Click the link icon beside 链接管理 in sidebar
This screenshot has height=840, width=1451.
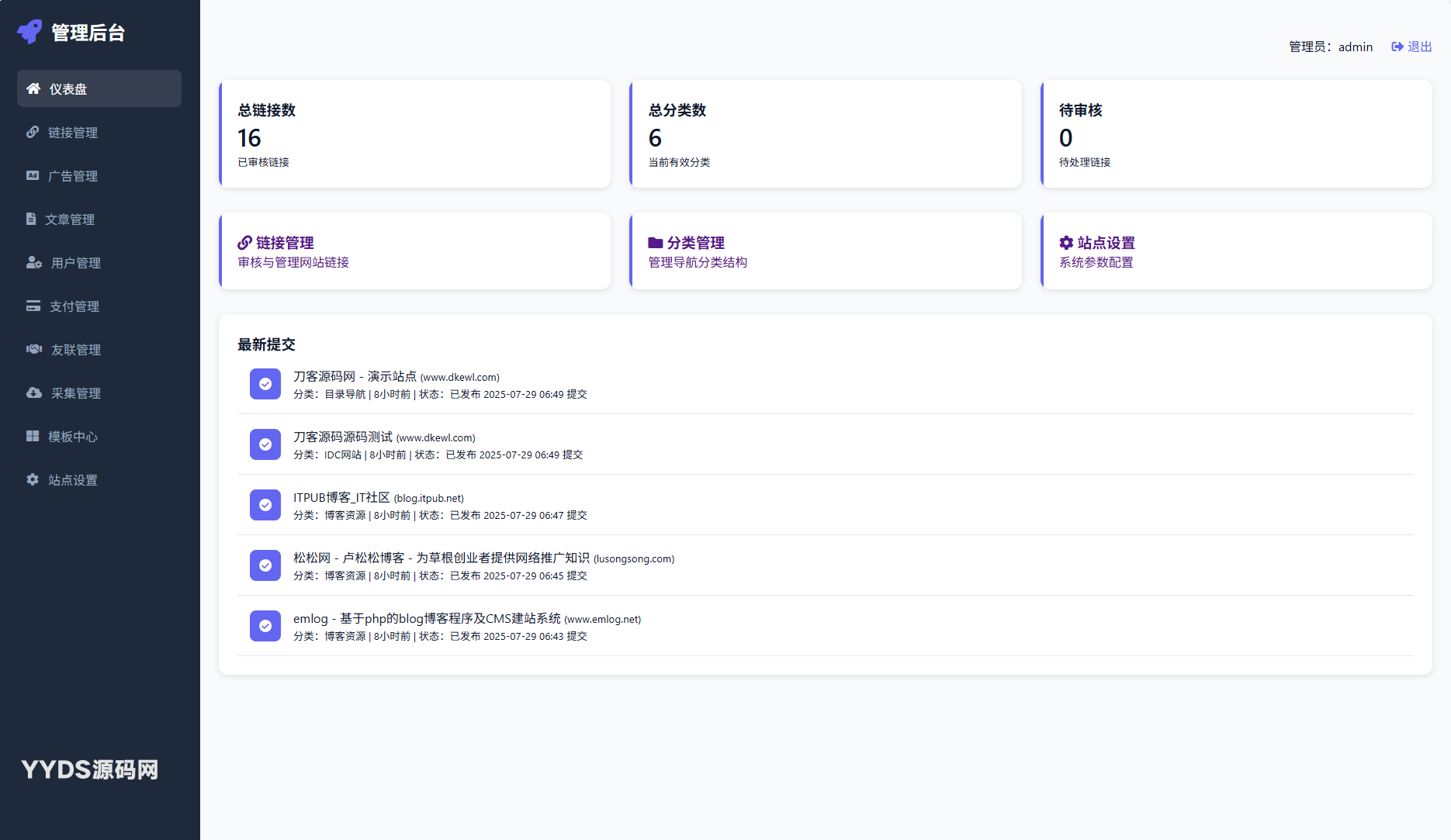[33, 132]
